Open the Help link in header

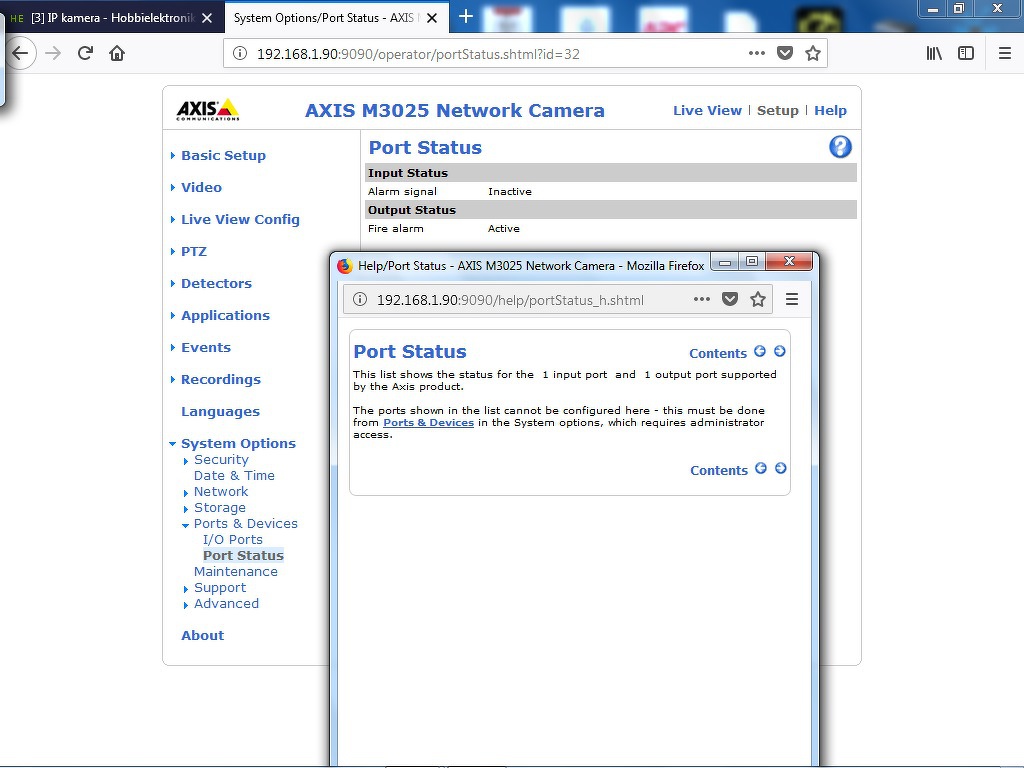830,110
